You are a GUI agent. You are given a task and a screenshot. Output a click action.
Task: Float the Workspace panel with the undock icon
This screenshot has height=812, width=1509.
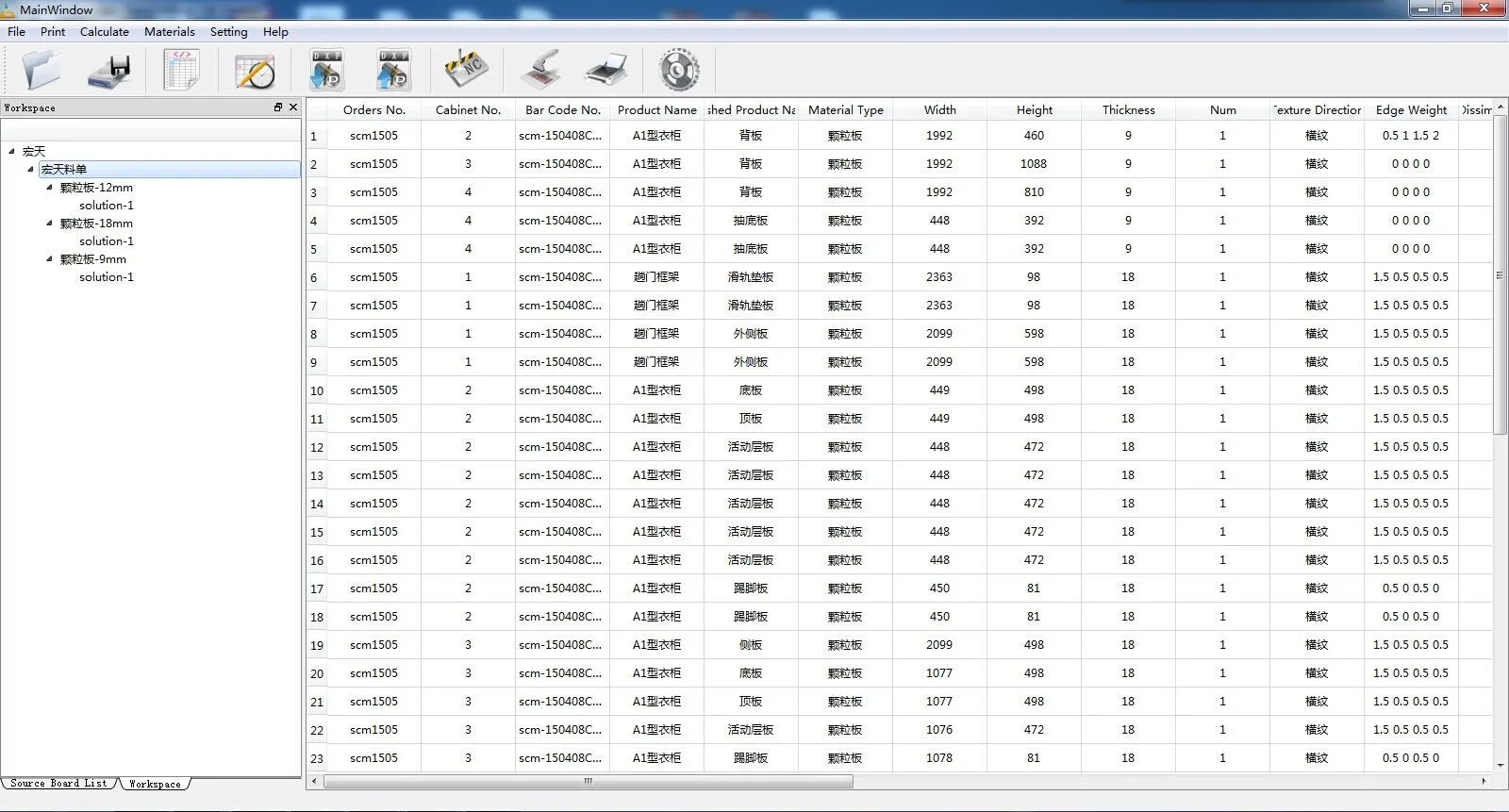tap(278, 108)
